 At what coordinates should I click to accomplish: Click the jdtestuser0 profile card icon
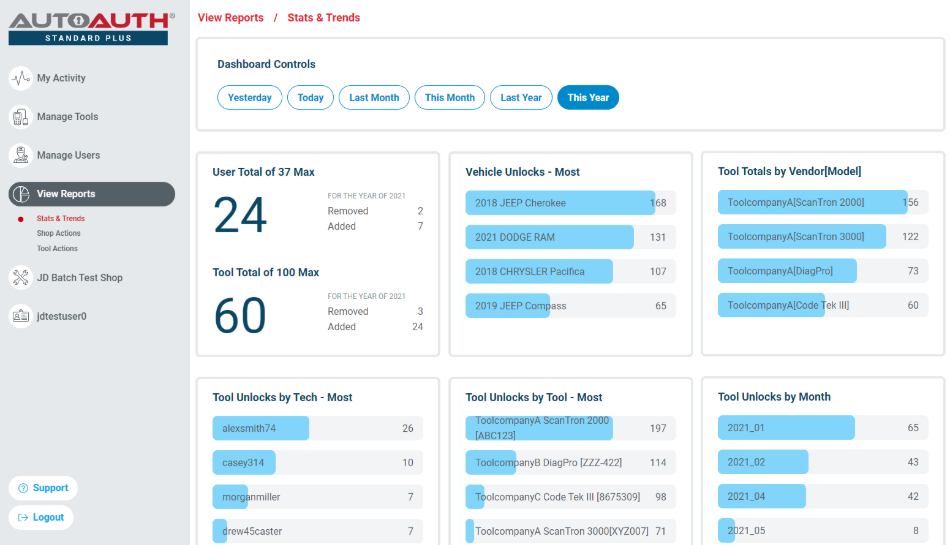[x=20, y=316]
